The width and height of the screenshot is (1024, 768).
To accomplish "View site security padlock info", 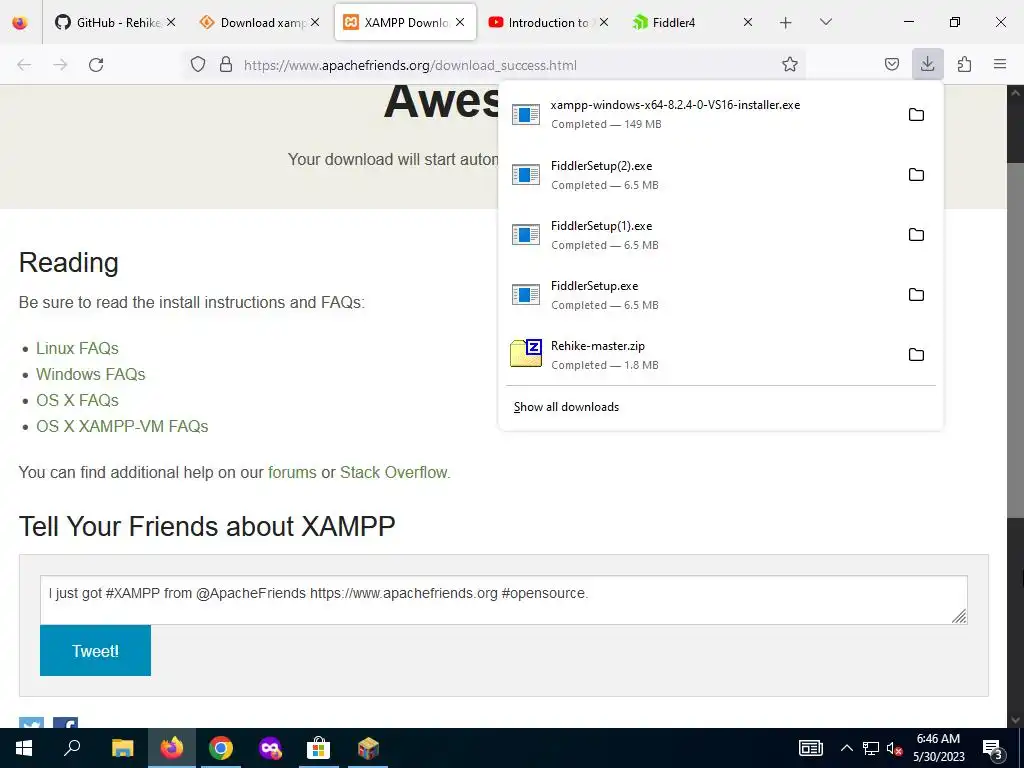I will [x=226, y=65].
